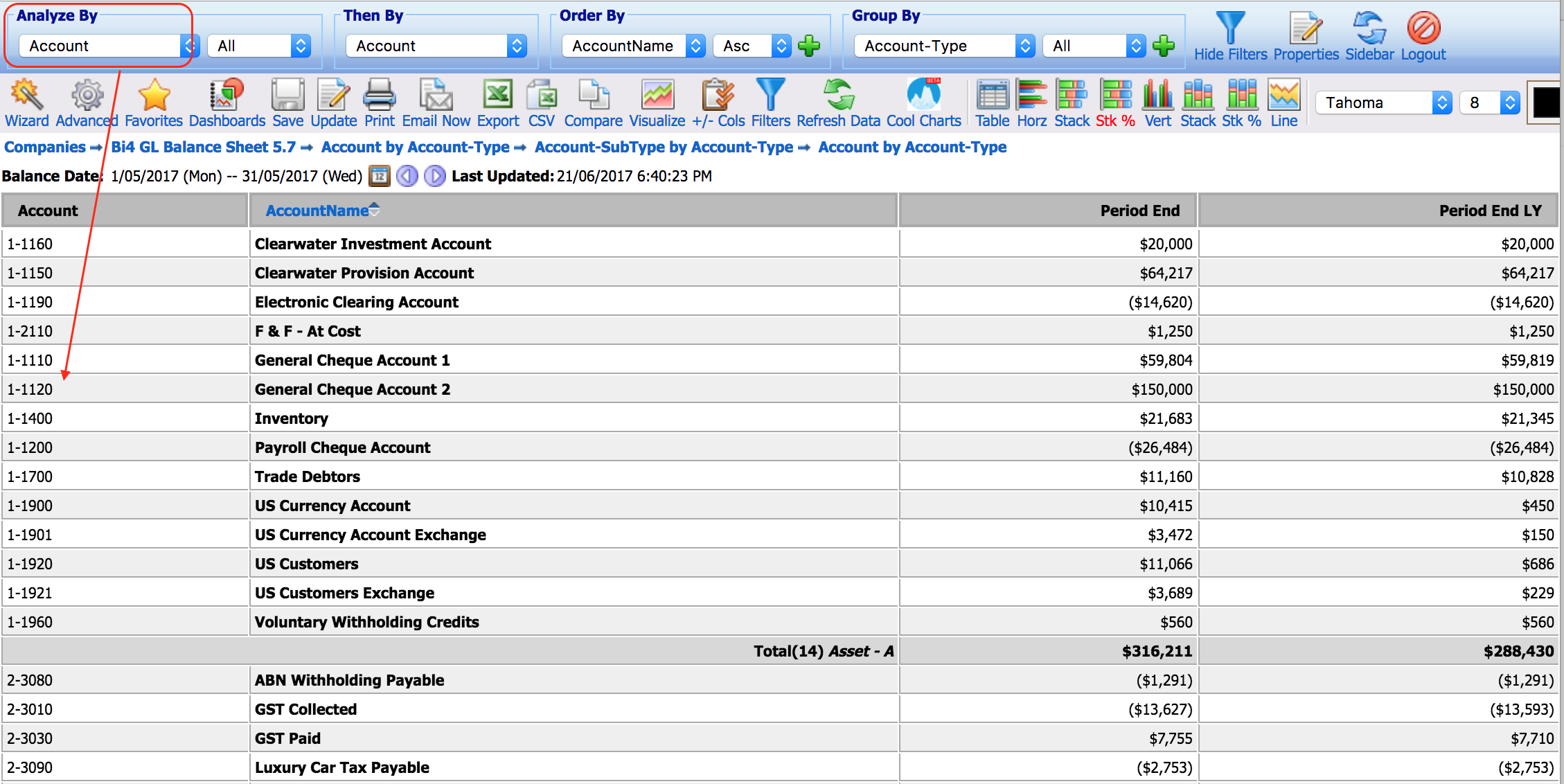
Task: Add another Group By field
Action: tap(1163, 46)
